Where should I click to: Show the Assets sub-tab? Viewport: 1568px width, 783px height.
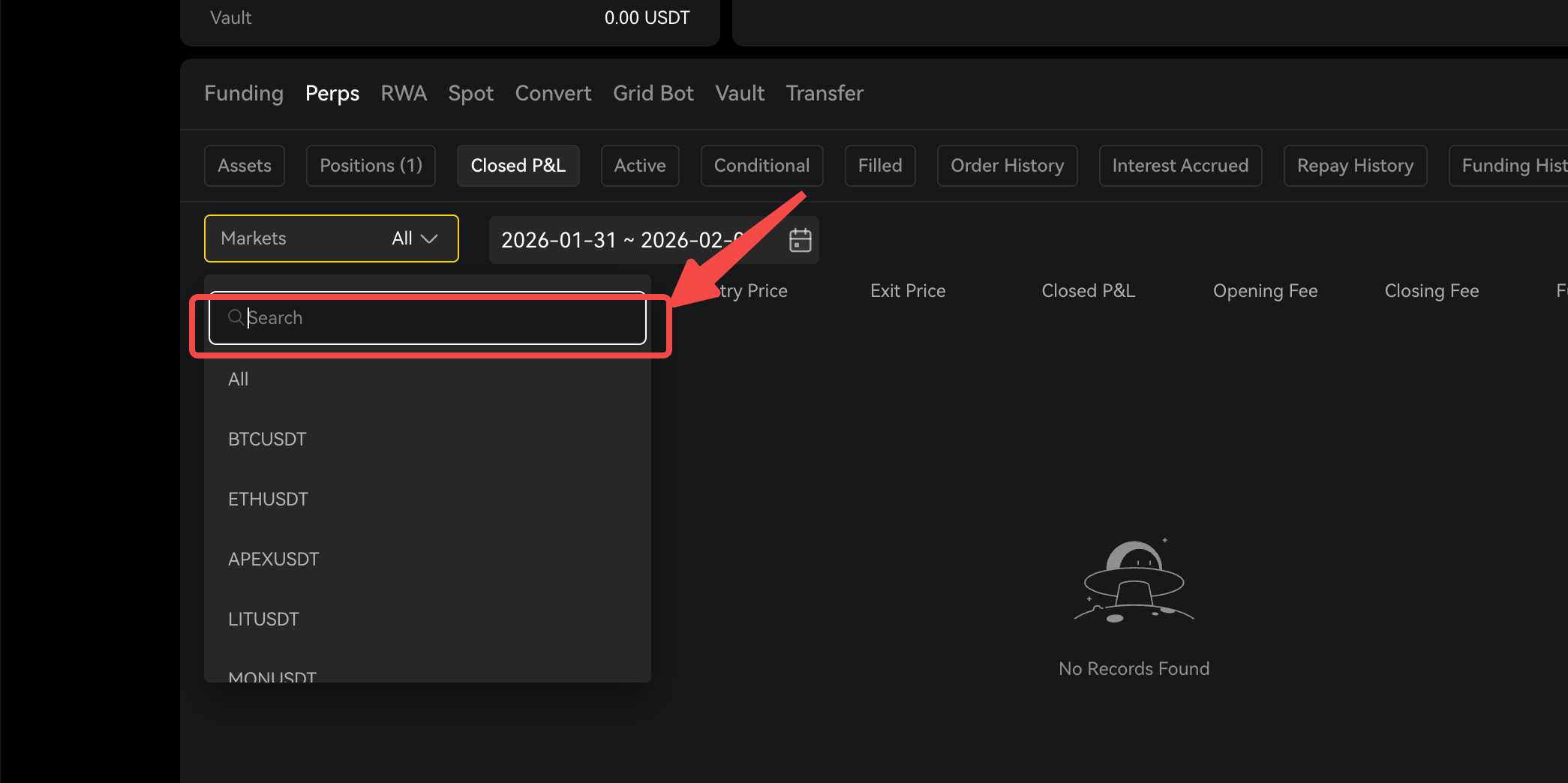tap(245, 165)
